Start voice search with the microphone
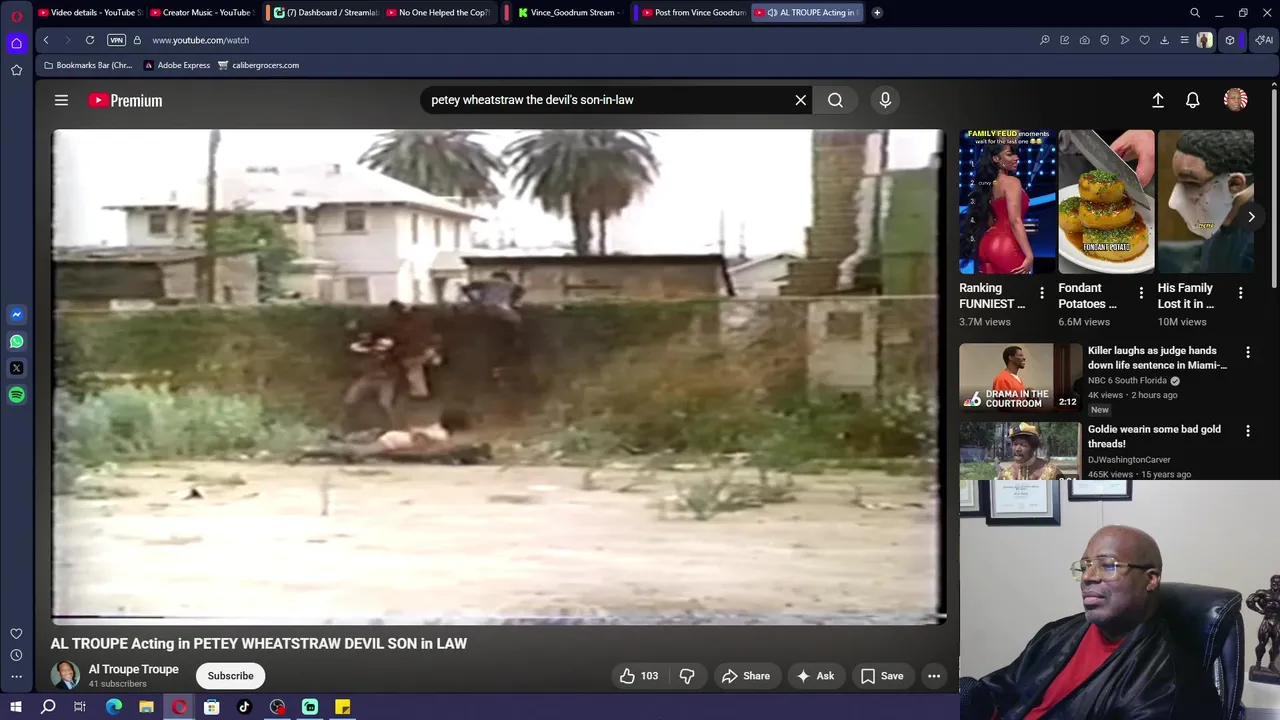 [885, 100]
